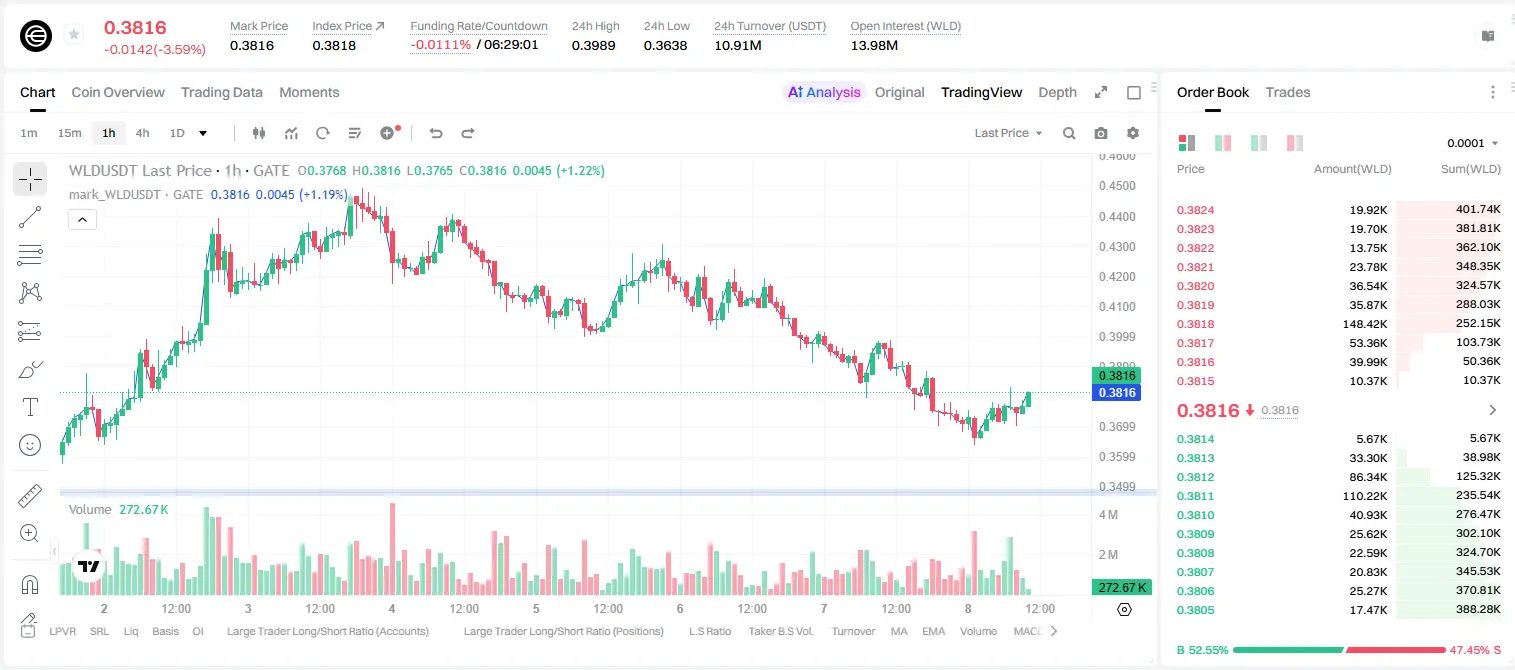
Task: Open the emoji sticker tool
Action: click(30, 445)
